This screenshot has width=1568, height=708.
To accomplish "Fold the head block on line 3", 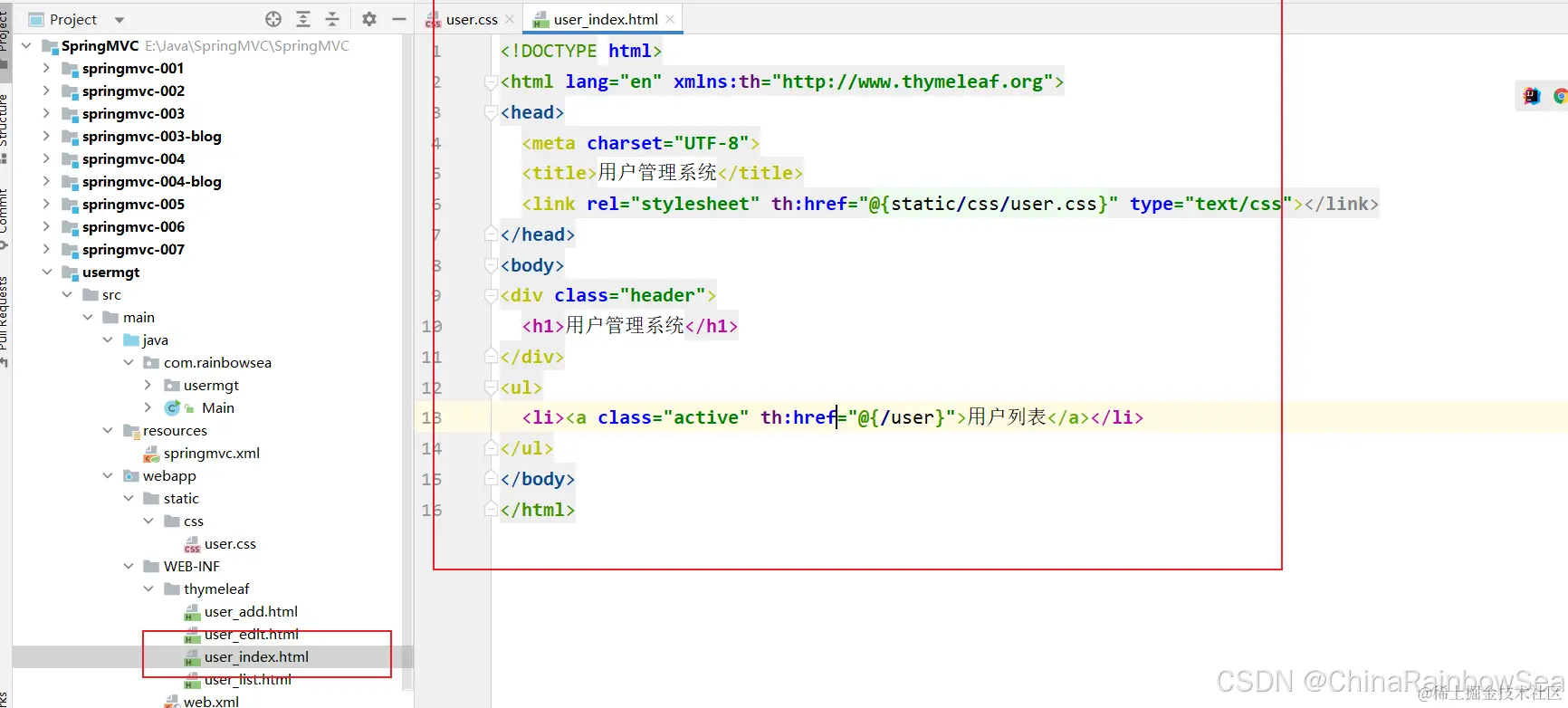I will 491,113.
